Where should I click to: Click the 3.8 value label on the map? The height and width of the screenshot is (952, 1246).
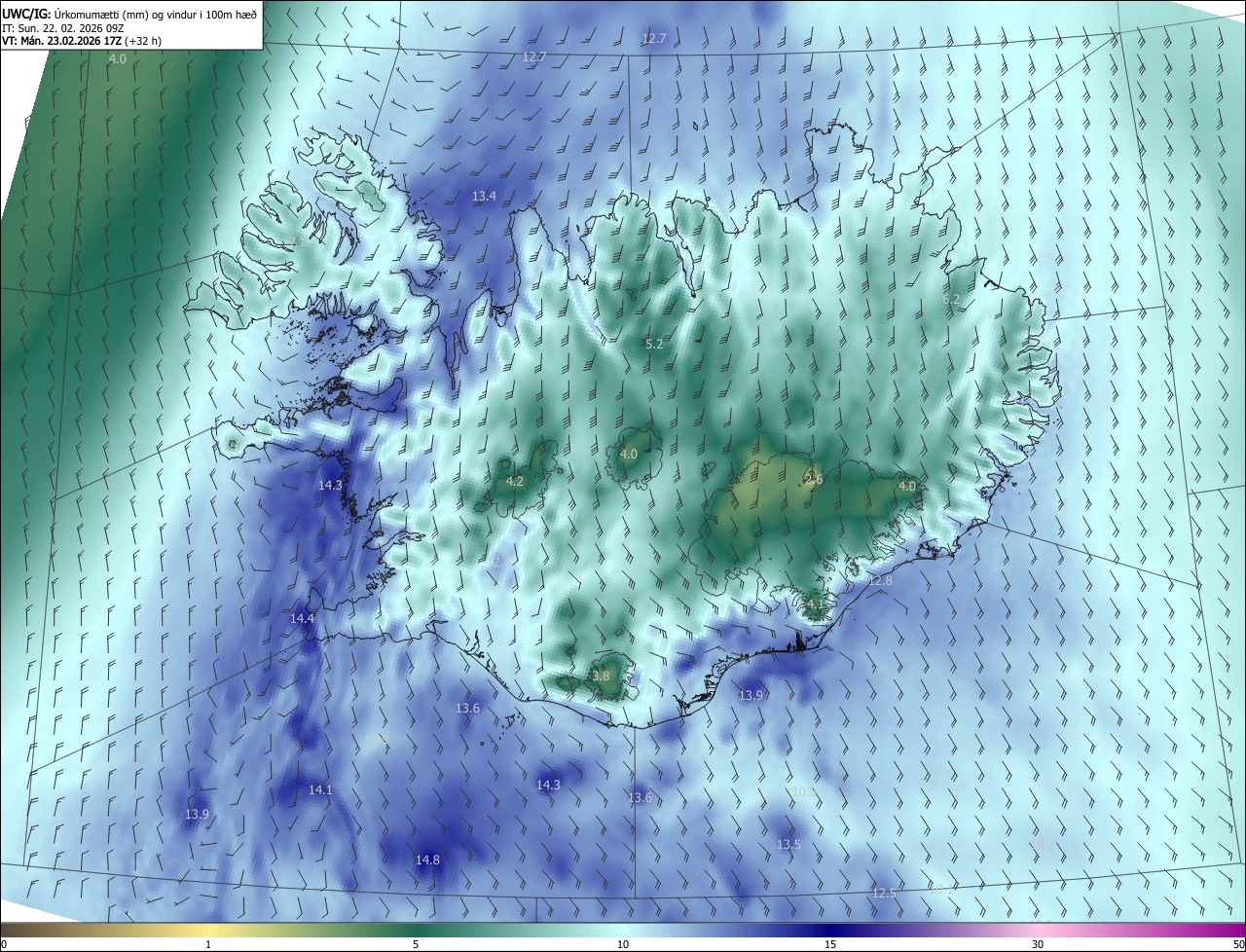pos(601,677)
